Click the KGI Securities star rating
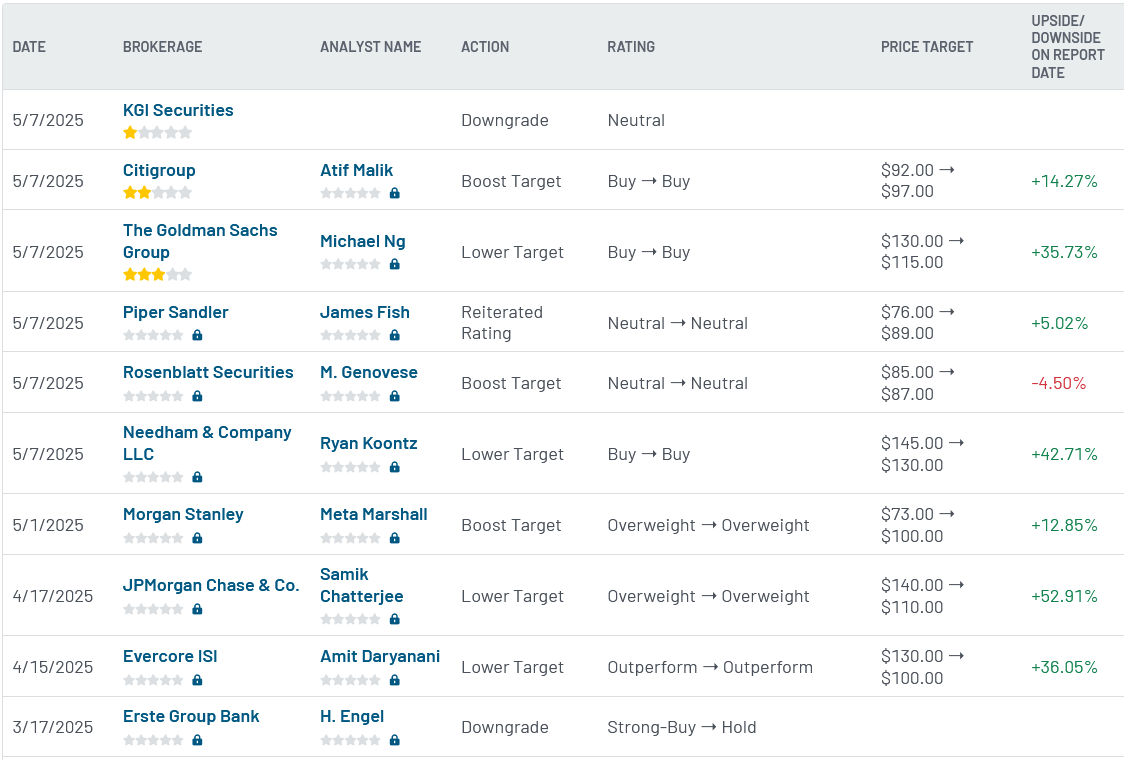 tap(157, 133)
